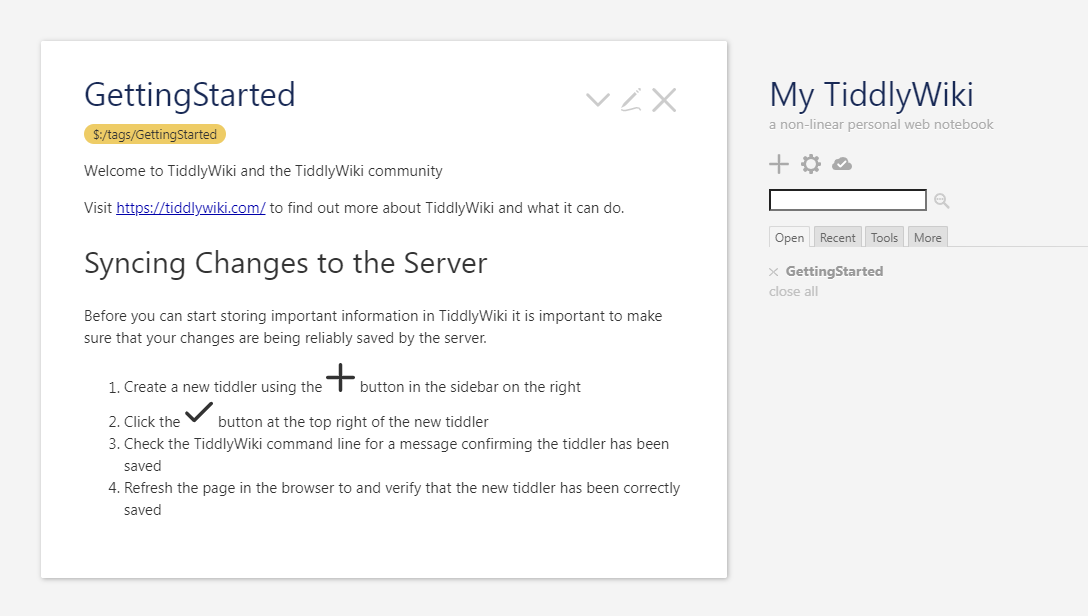Switch to the Tools tab
The width and height of the screenshot is (1088, 616).
coord(884,237)
